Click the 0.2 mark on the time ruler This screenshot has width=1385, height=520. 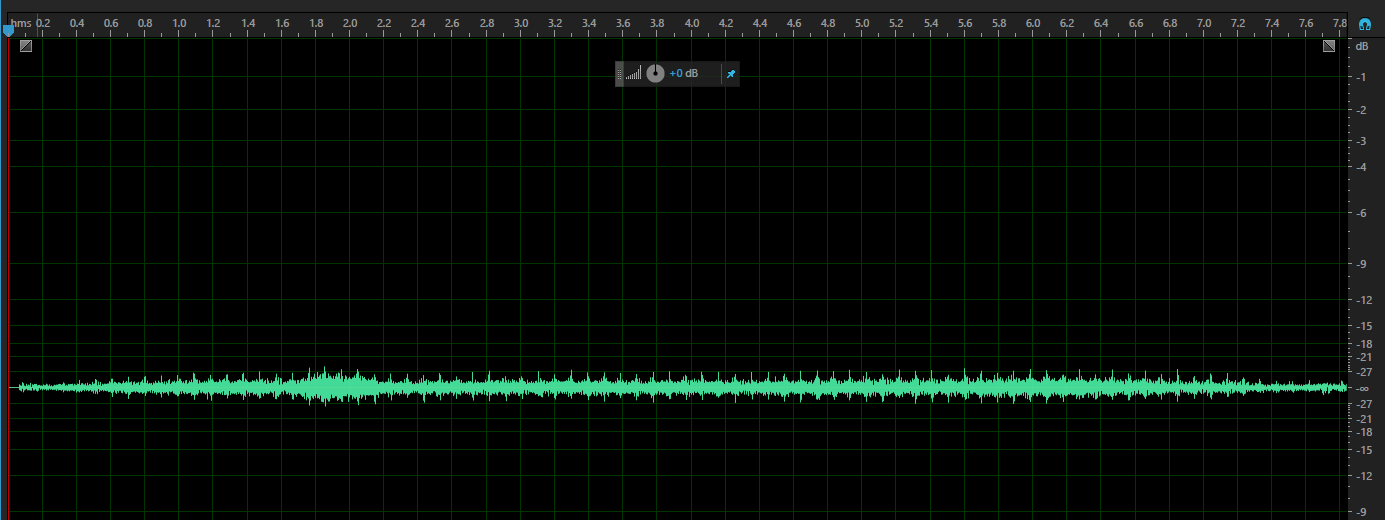[x=43, y=22]
